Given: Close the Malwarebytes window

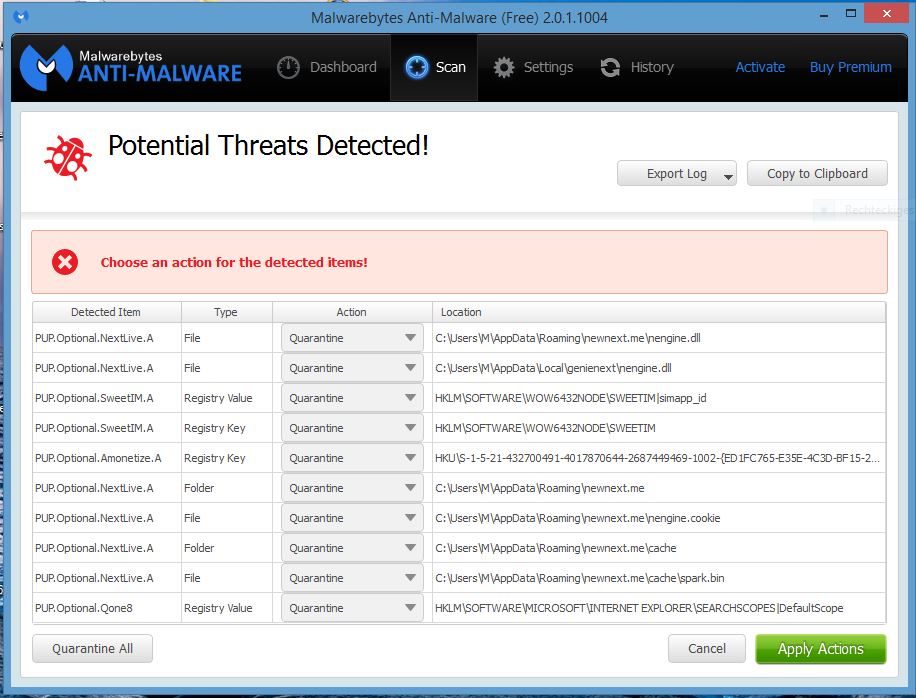Looking at the screenshot, I should point(887,13).
